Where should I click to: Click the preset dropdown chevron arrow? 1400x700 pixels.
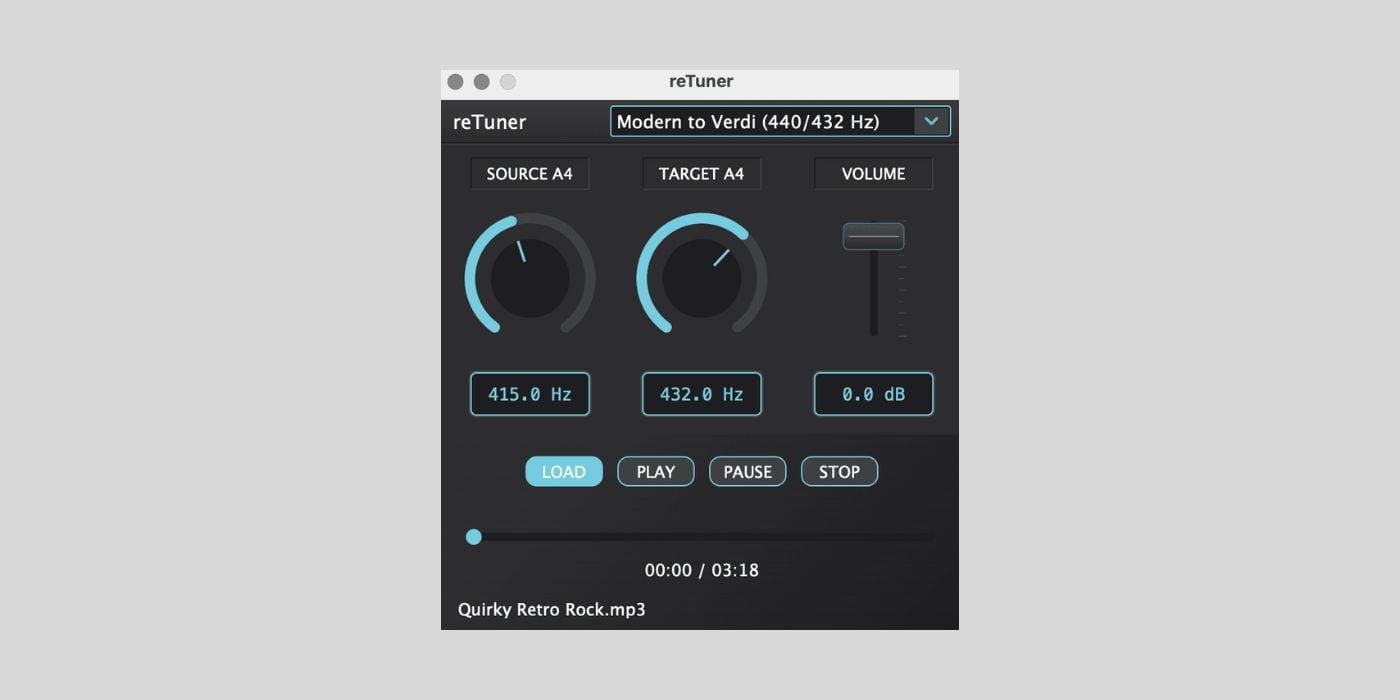[x=932, y=120]
